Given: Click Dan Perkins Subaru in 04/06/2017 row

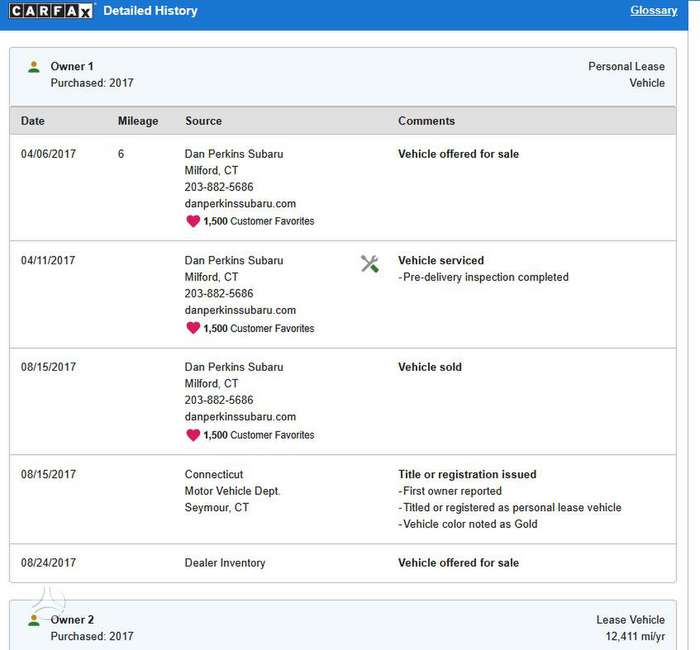Looking at the screenshot, I should 234,154.
